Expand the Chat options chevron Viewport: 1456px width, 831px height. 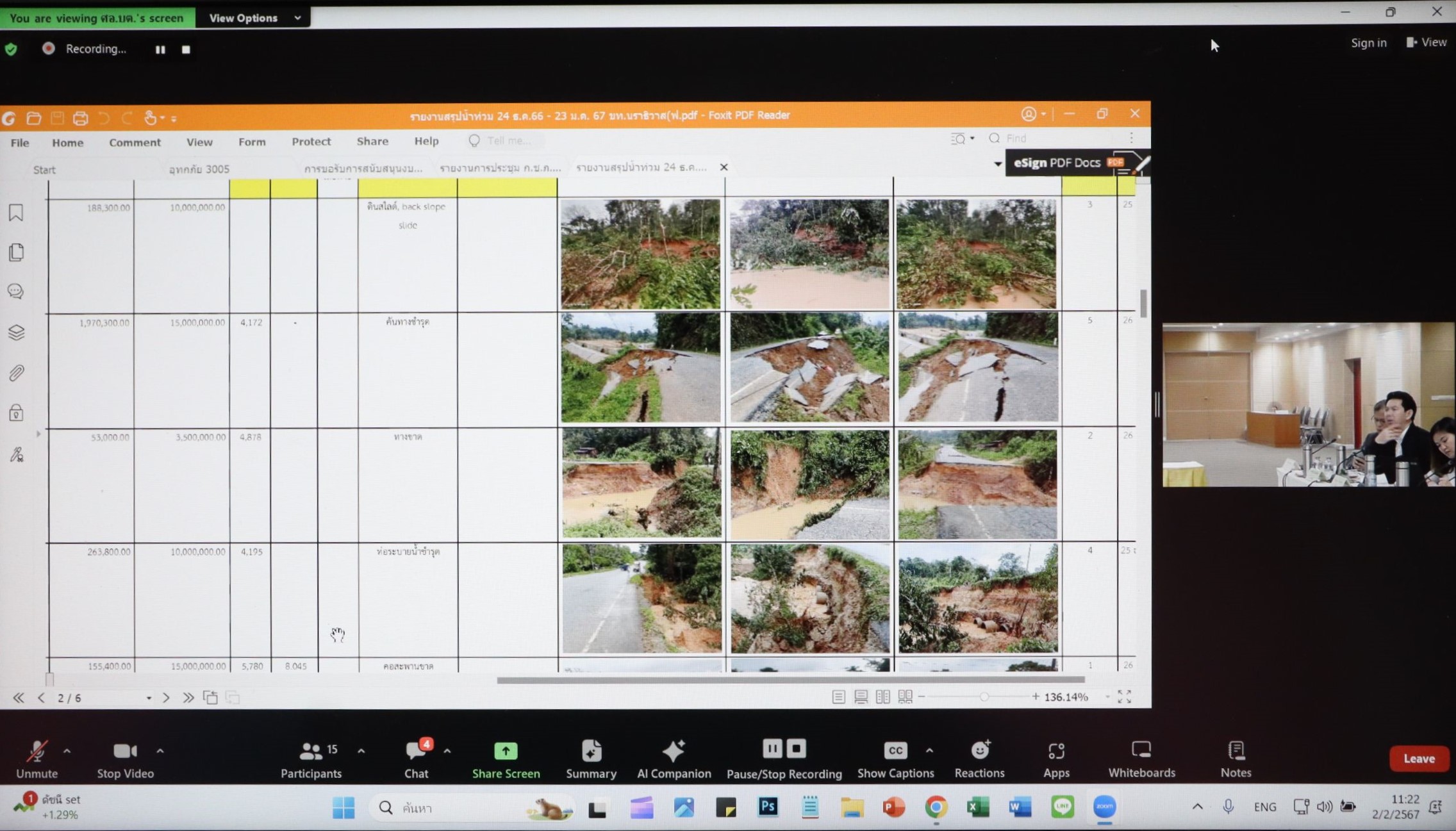click(x=447, y=750)
